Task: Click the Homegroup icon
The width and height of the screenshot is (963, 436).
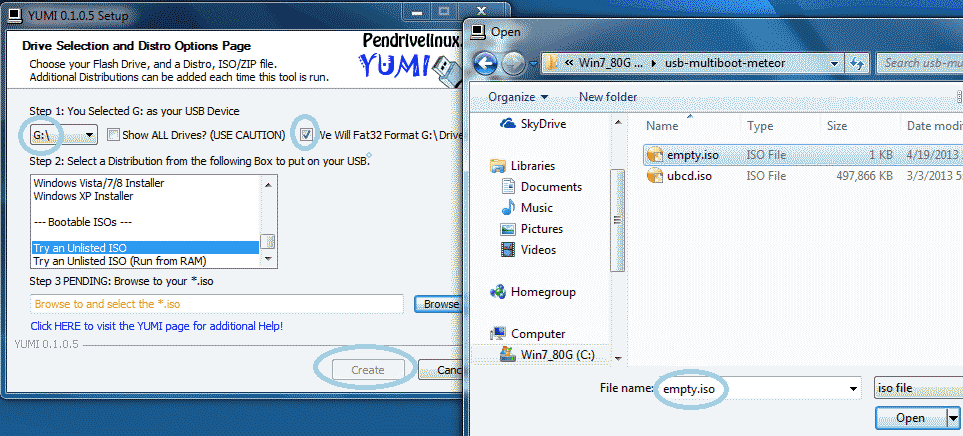Action: pos(498,292)
